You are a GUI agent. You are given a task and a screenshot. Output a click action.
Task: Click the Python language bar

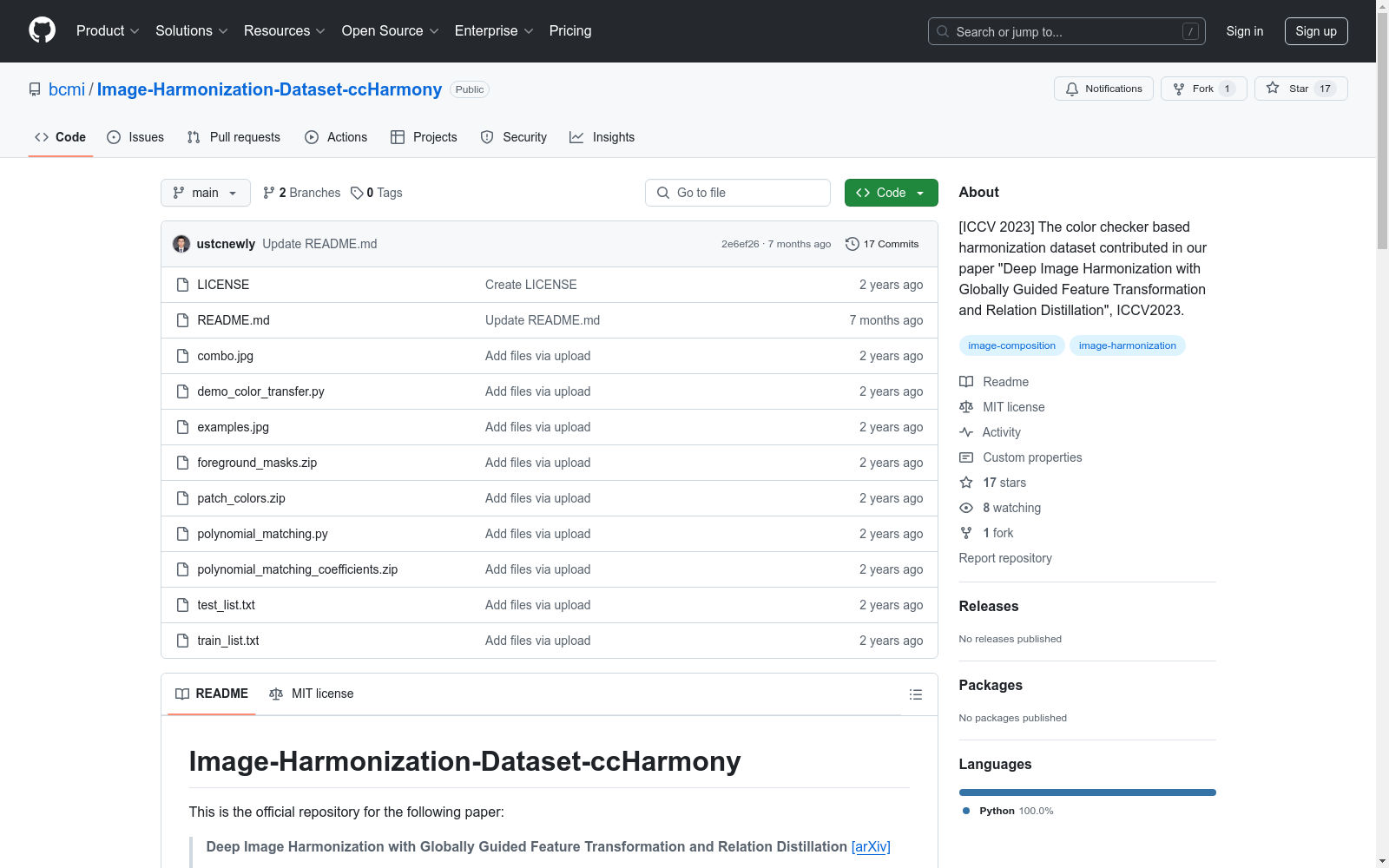1087,792
